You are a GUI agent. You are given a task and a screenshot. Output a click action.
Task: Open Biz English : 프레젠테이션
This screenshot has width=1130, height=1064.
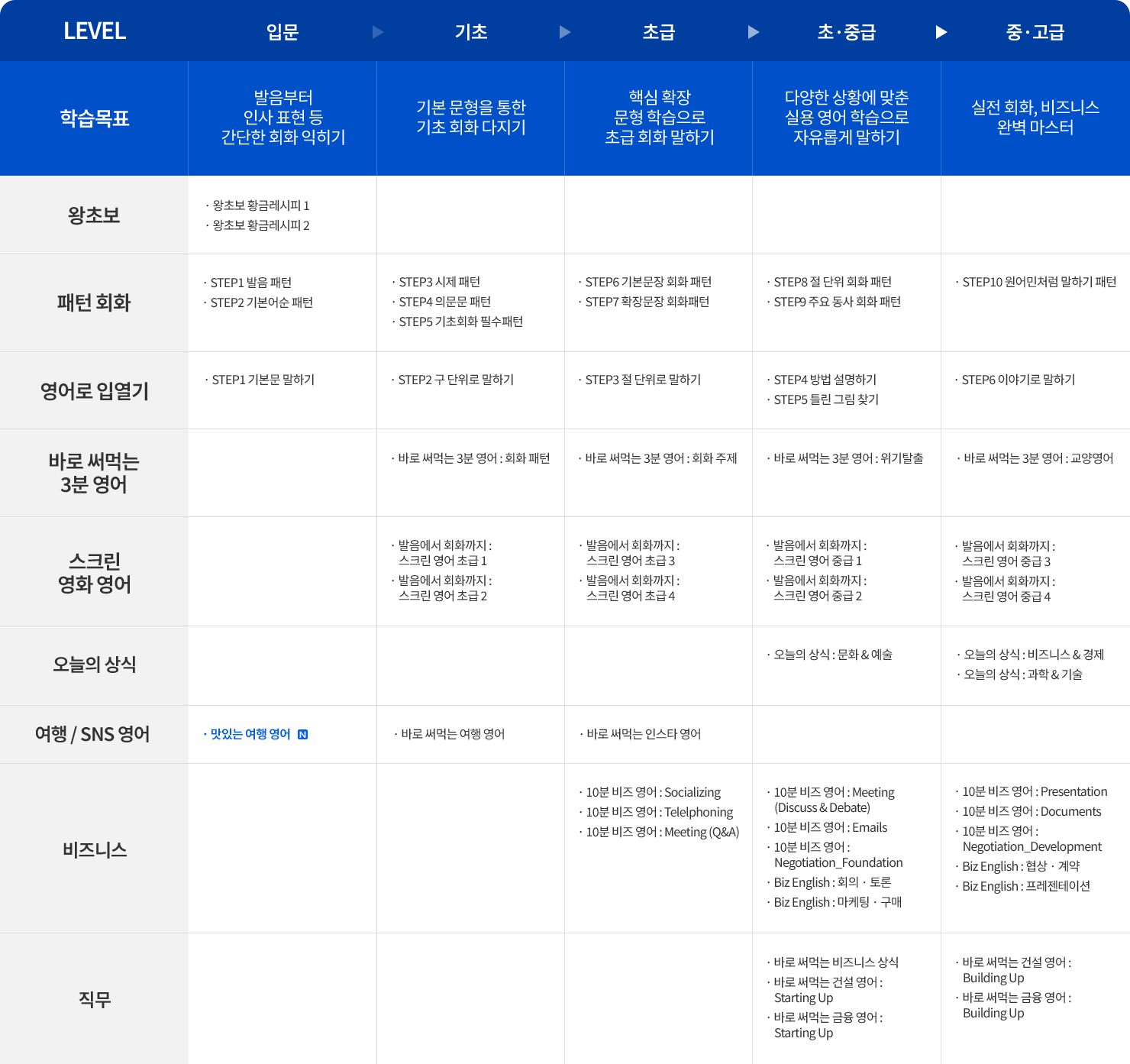tap(1026, 887)
